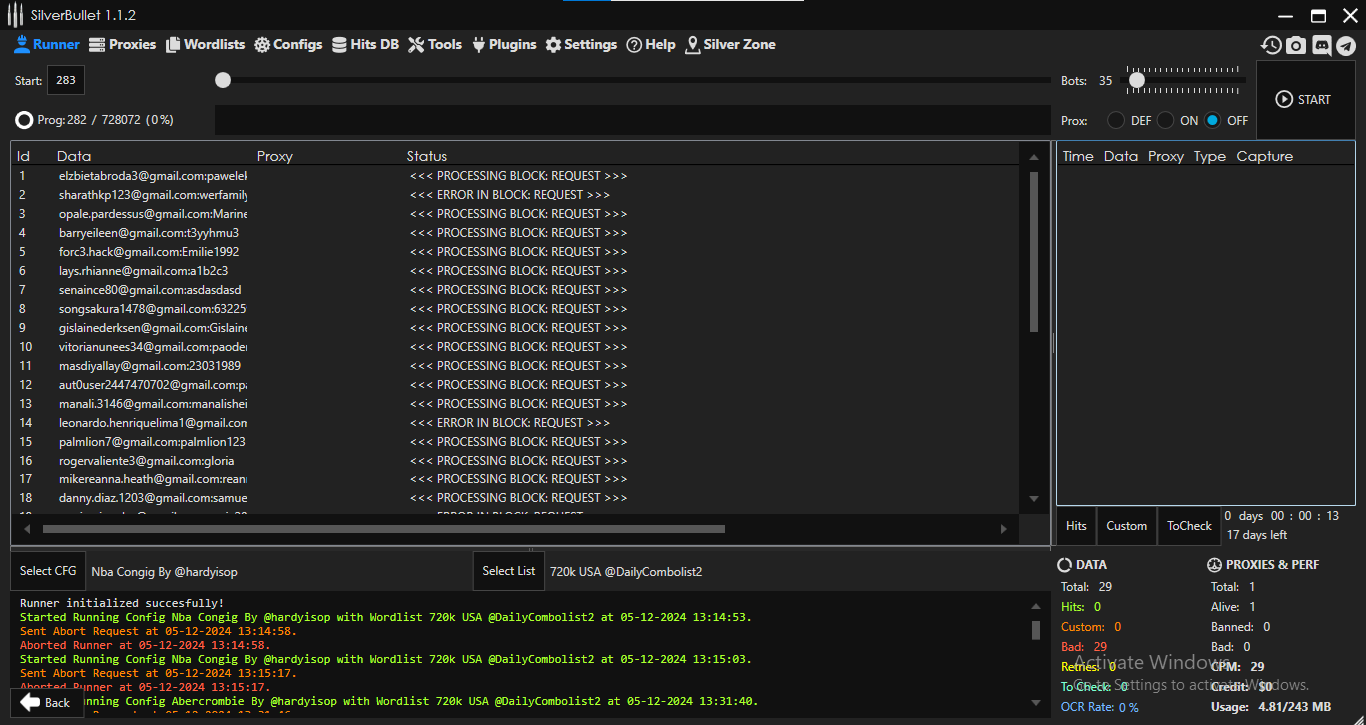Click the "Alive: 1" proxy statistic
Screen dimensions: 1366x725
tap(1233, 607)
